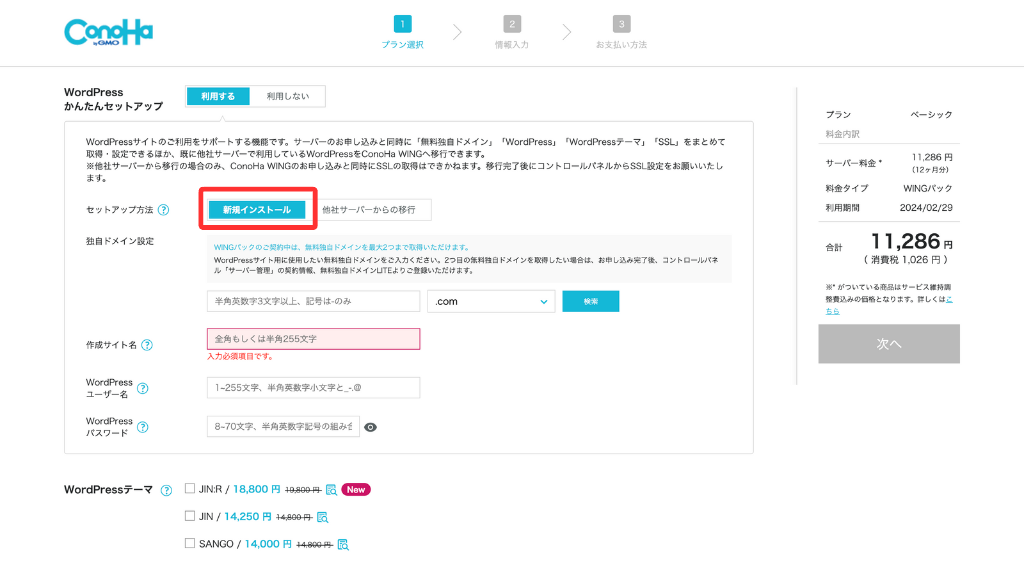Focus the WordPress ユーザー名 input field
This screenshot has width=1024, height=561.
pyautogui.click(x=313, y=387)
